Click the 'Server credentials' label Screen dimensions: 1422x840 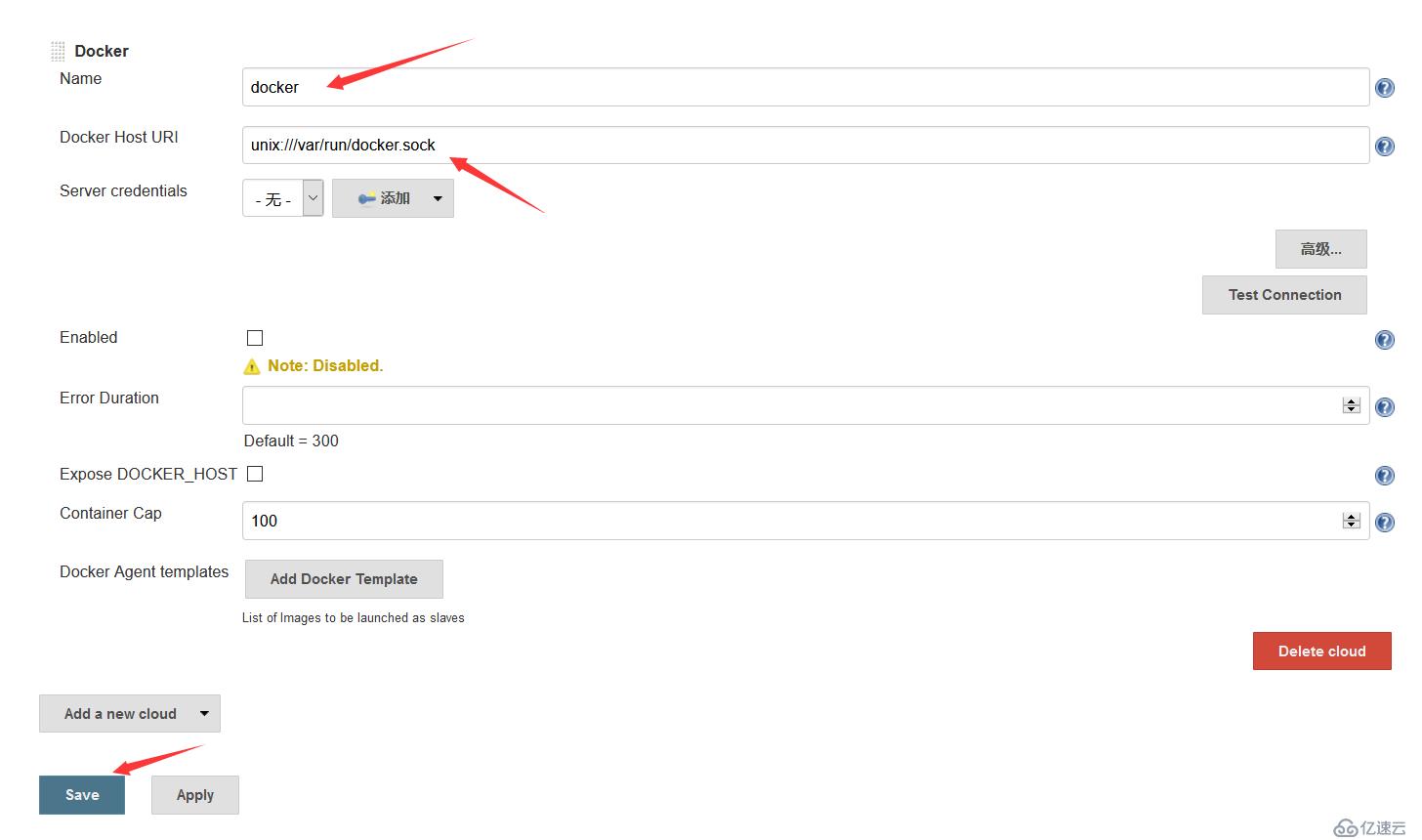click(x=123, y=191)
